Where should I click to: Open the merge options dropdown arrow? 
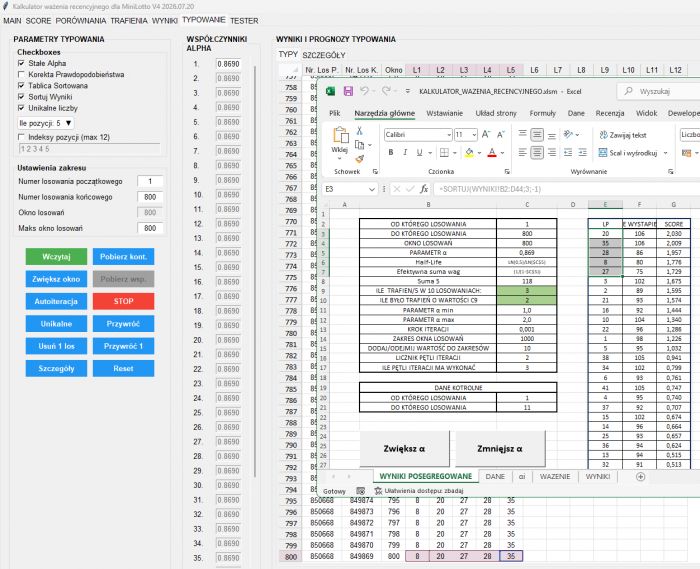pos(665,153)
